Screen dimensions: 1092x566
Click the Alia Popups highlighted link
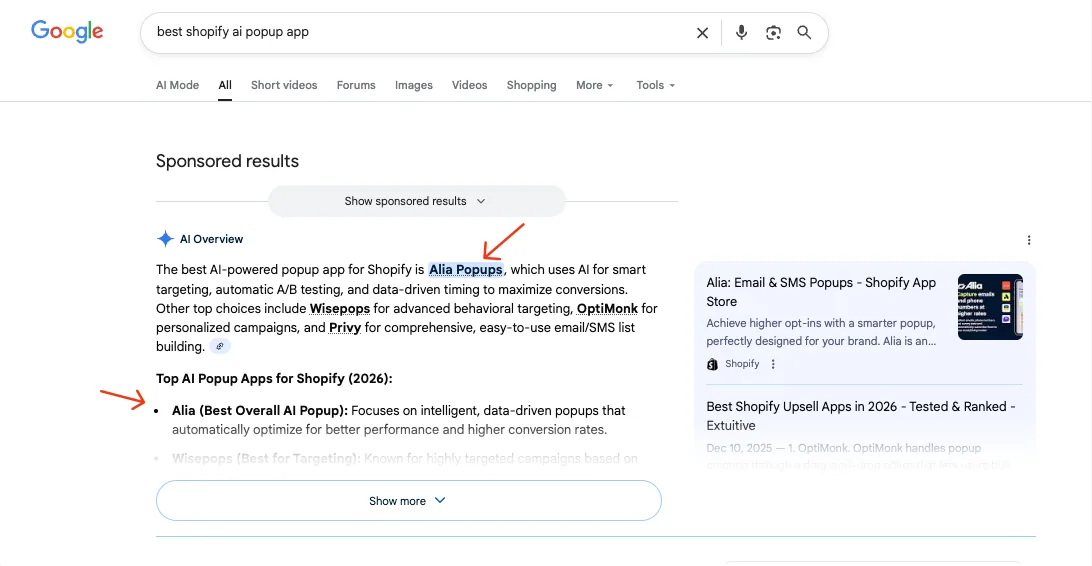point(465,269)
